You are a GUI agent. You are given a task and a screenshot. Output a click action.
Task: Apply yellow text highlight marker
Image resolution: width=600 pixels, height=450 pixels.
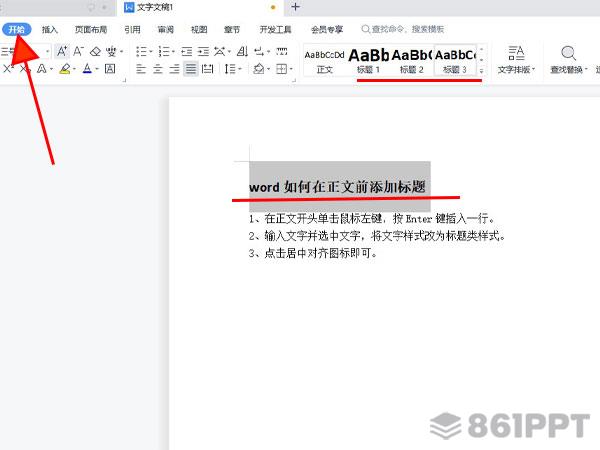pyautogui.click(x=65, y=69)
